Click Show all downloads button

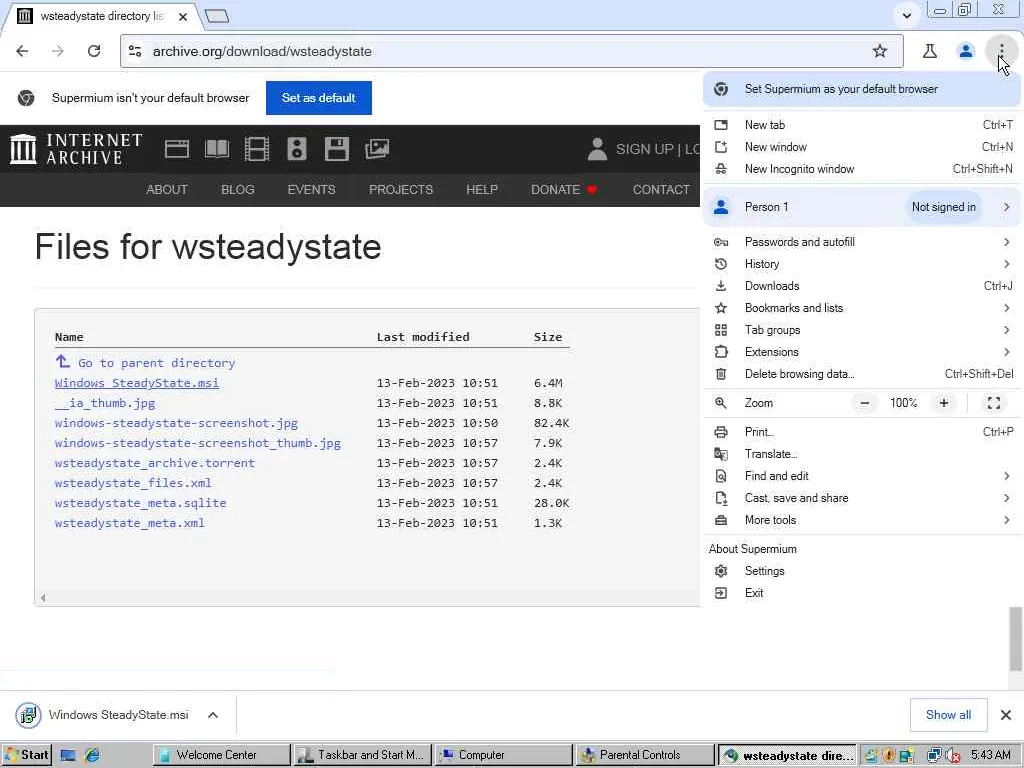(948, 715)
